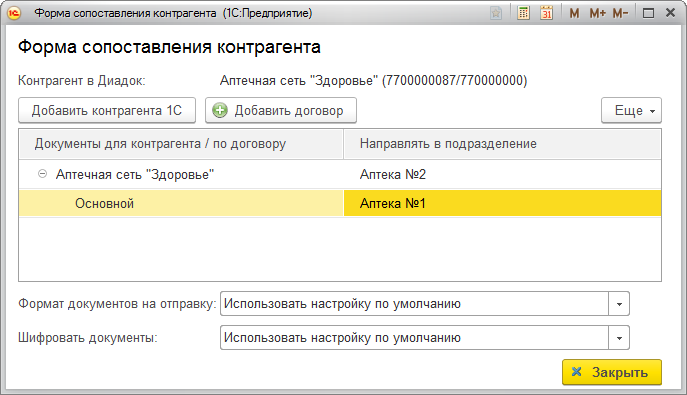Image resolution: width=687 pixels, height=395 pixels.
Task: Click column header 'Направлять в подразделение'
Action: [x=503, y=144]
